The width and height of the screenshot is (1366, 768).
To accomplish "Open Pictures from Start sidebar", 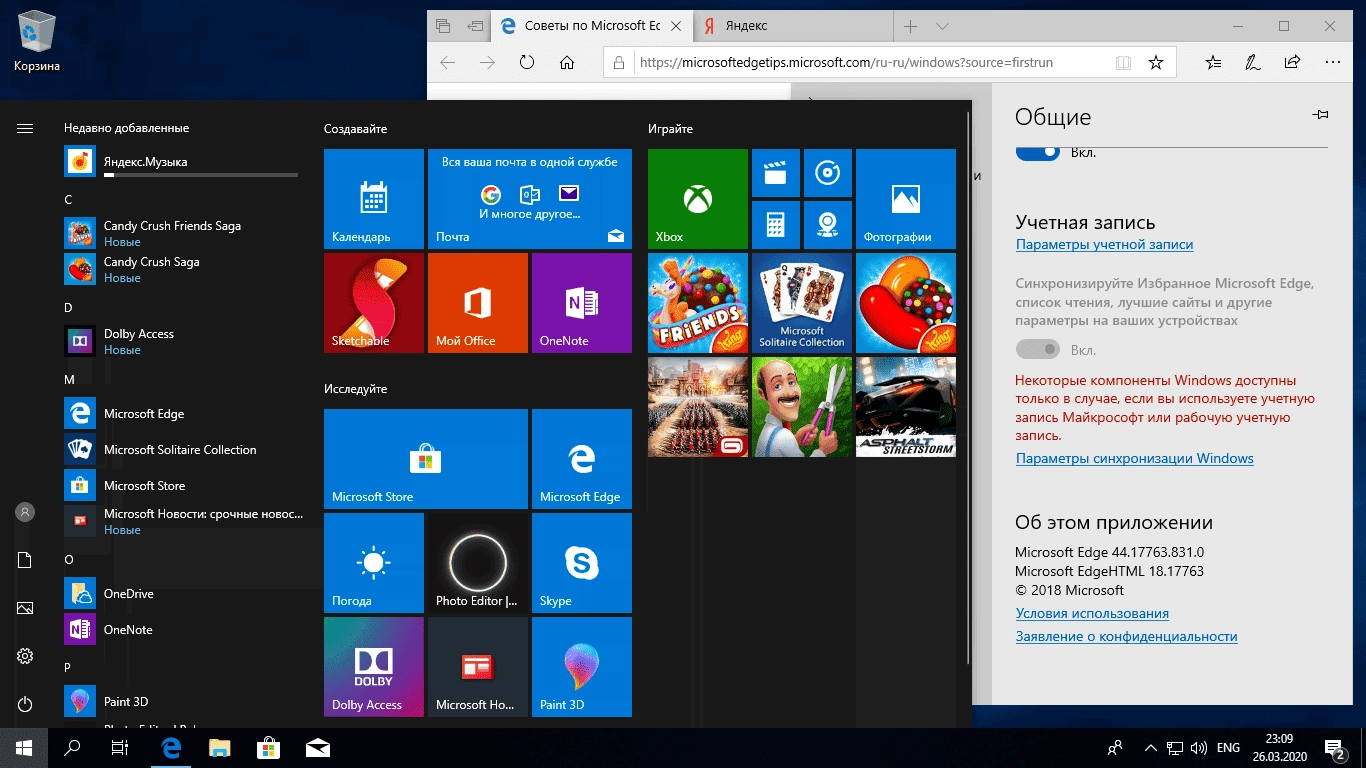I will coord(25,608).
